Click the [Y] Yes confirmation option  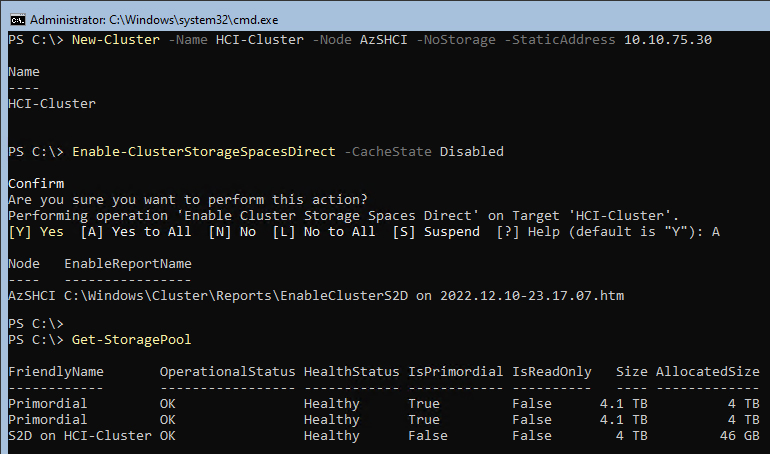pos(36,232)
